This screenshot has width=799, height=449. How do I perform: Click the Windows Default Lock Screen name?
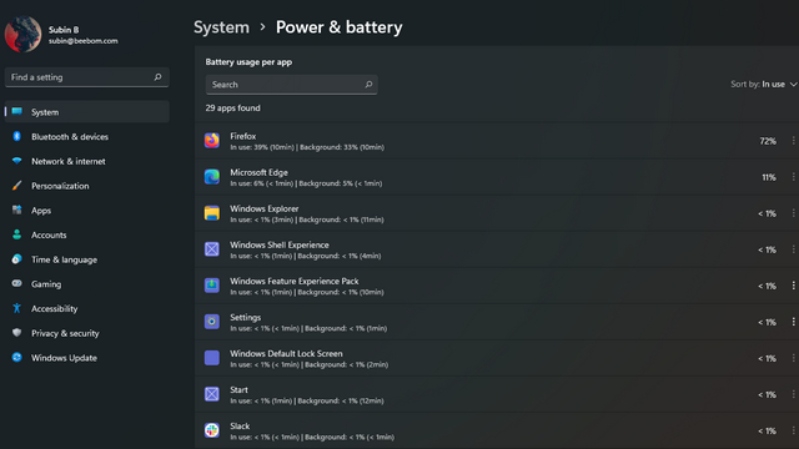(286, 353)
